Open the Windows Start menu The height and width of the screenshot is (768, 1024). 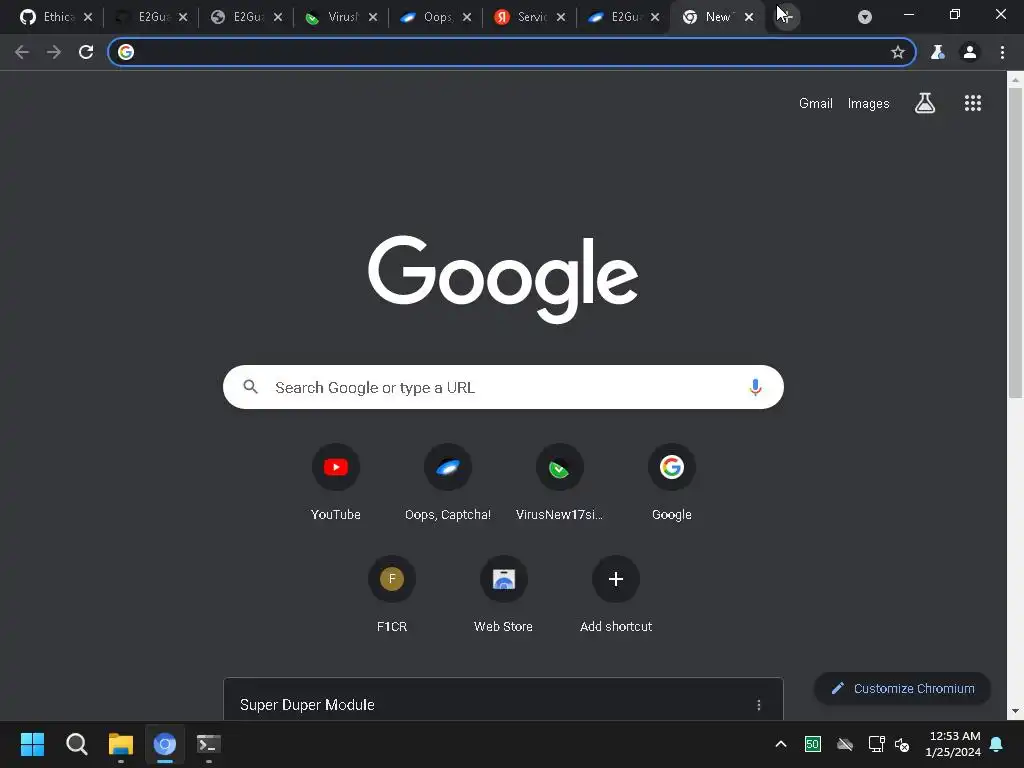[x=32, y=744]
